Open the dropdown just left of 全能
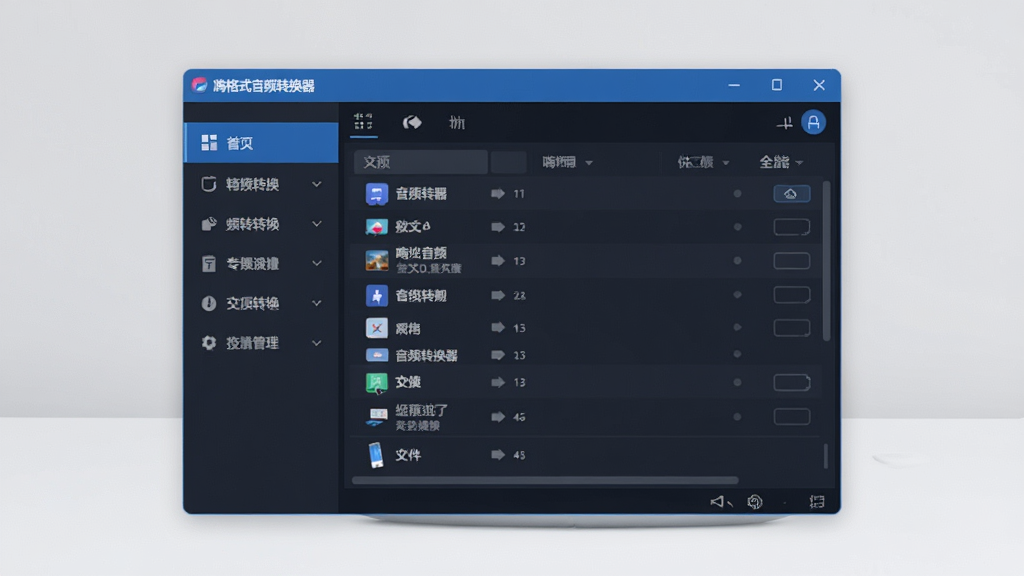 pyautogui.click(x=703, y=162)
